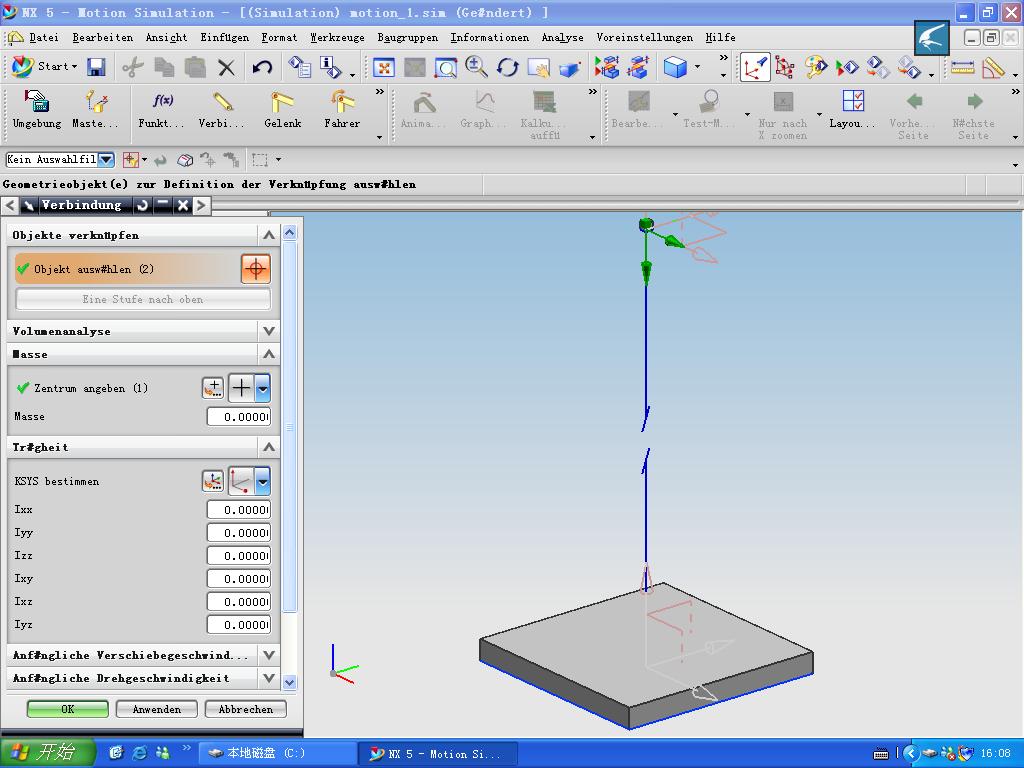Open the Analyse menu
The height and width of the screenshot is (768, 1024).
[x=562, y=37]
